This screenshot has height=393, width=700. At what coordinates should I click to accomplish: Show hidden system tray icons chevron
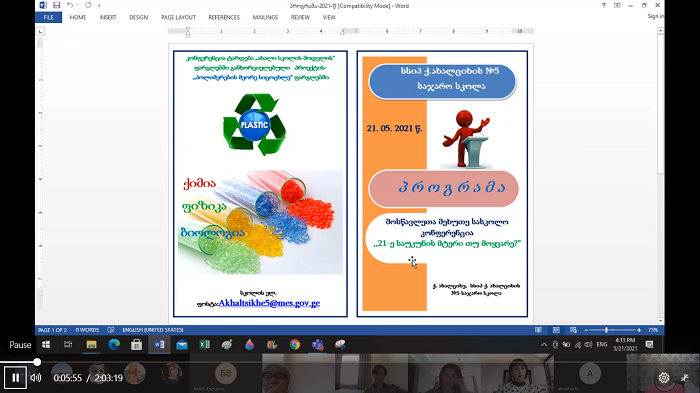544,344
